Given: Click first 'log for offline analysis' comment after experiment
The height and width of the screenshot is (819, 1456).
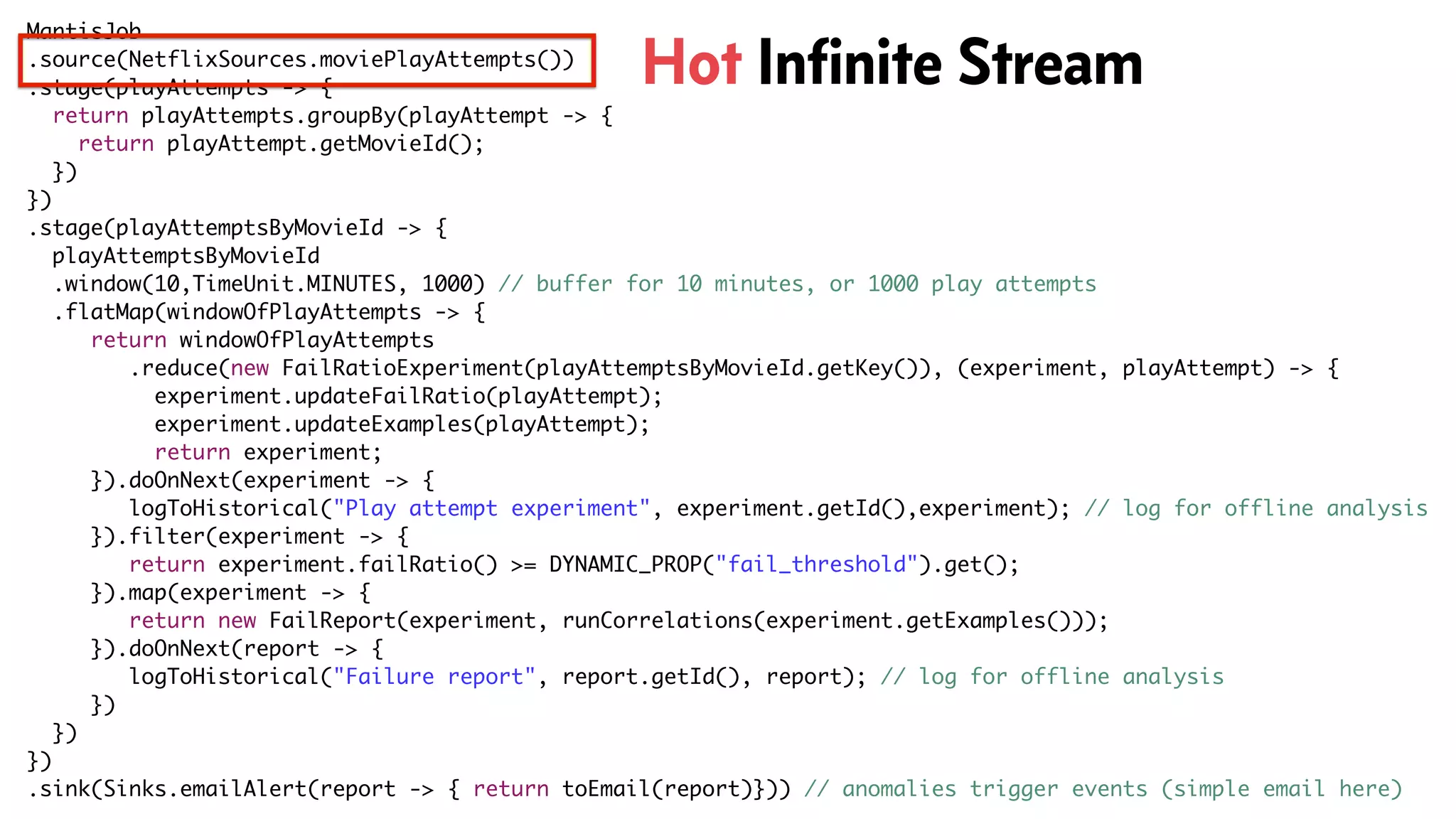Looking at the screenshot, I should tap(1256, 509).
